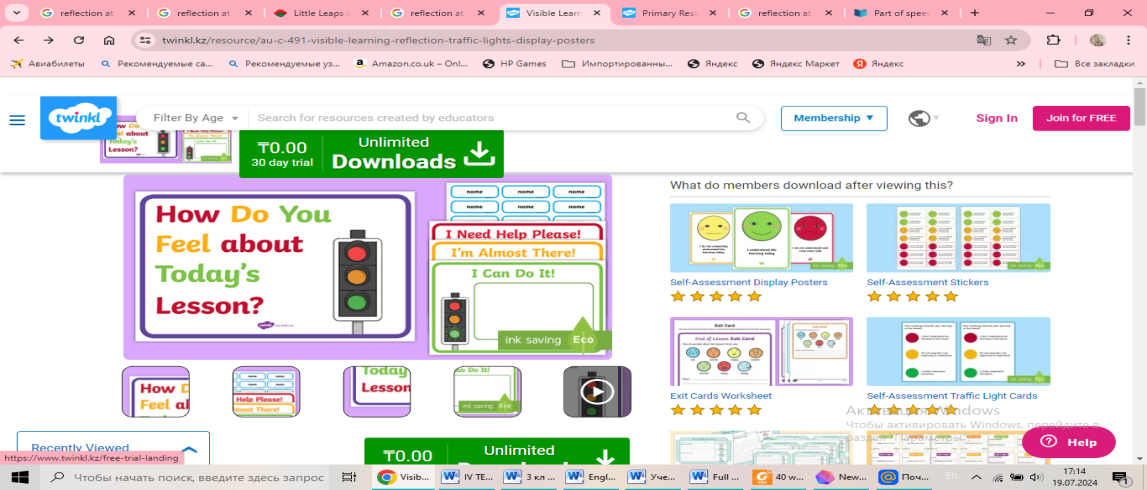The height and width of the screenshot is (490, 1147).
Task: Open the Яндекс Маркет bookmark
Action: [796, 64]
